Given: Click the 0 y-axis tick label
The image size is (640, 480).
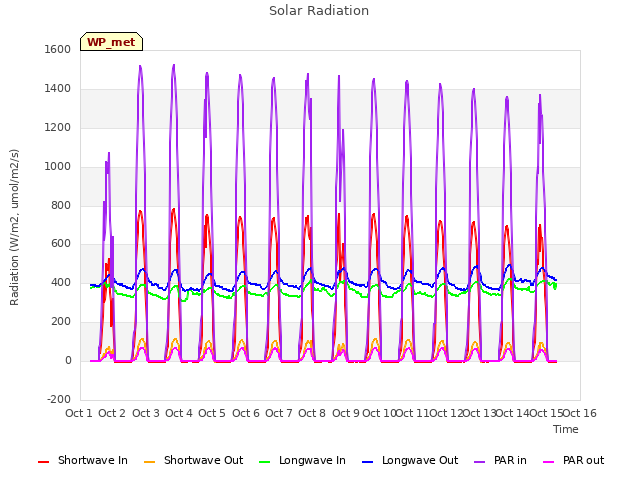Looking at the screenshot, I should (68, 361).
